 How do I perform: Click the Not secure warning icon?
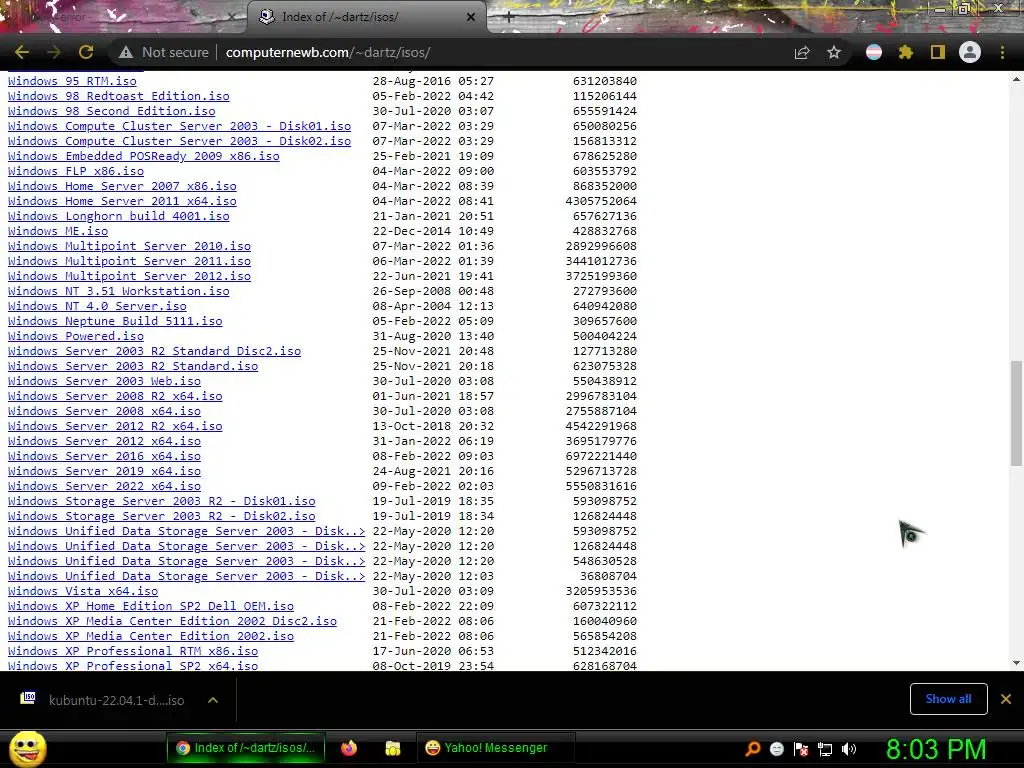[125, 52]
